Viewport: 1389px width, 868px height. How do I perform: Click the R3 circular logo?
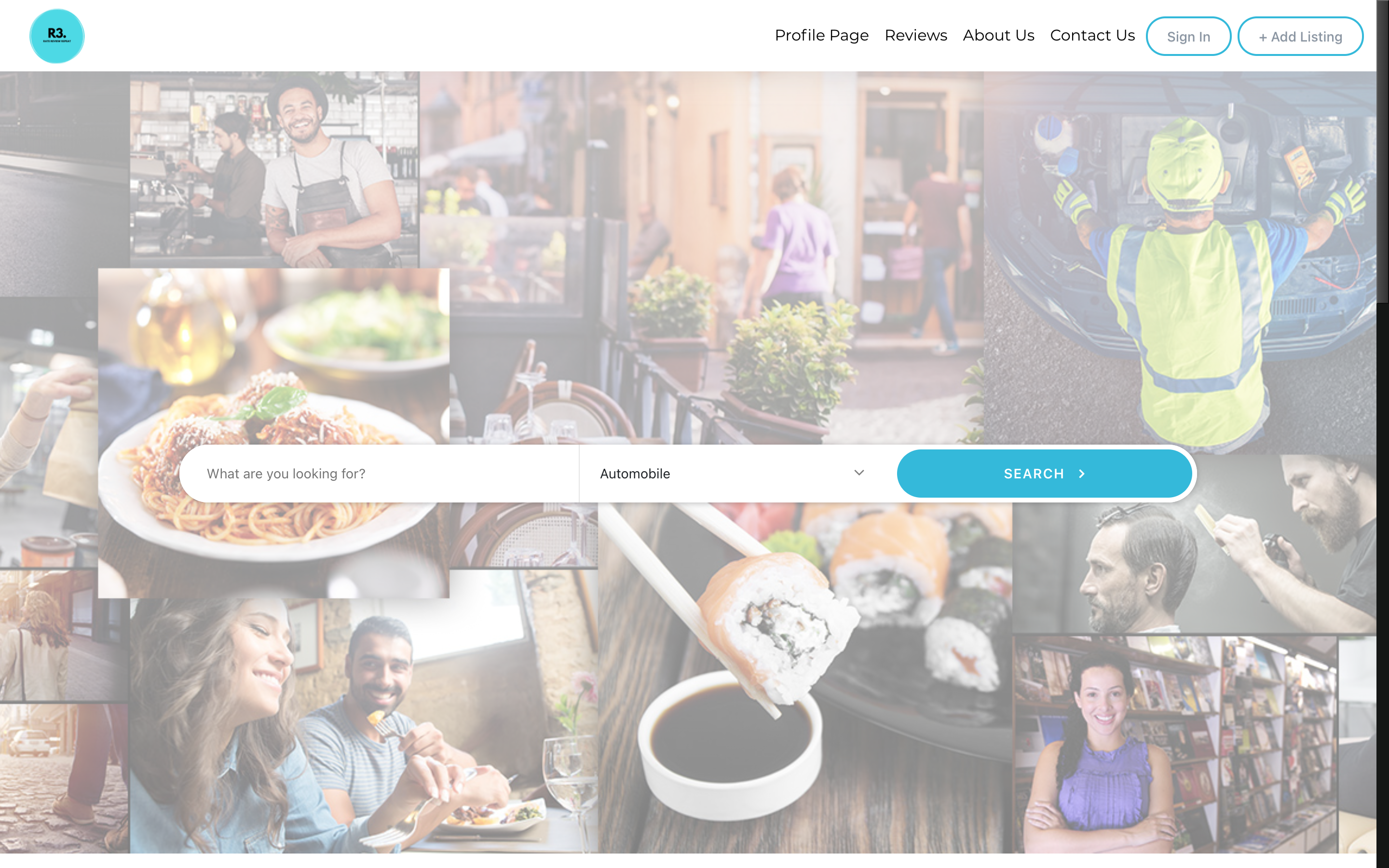57,36
